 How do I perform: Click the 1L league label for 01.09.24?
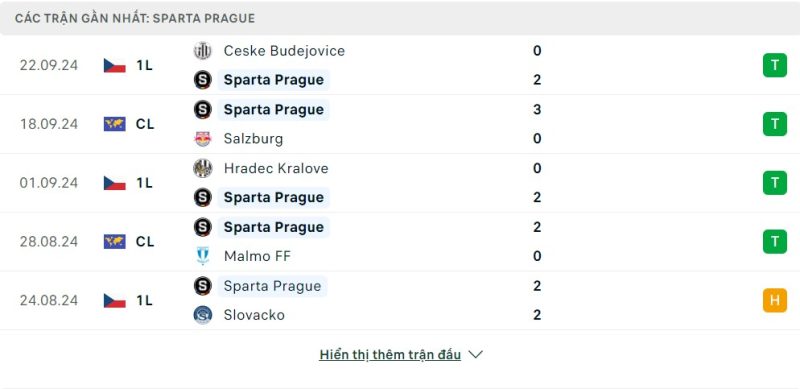click(x=144, y=183)
